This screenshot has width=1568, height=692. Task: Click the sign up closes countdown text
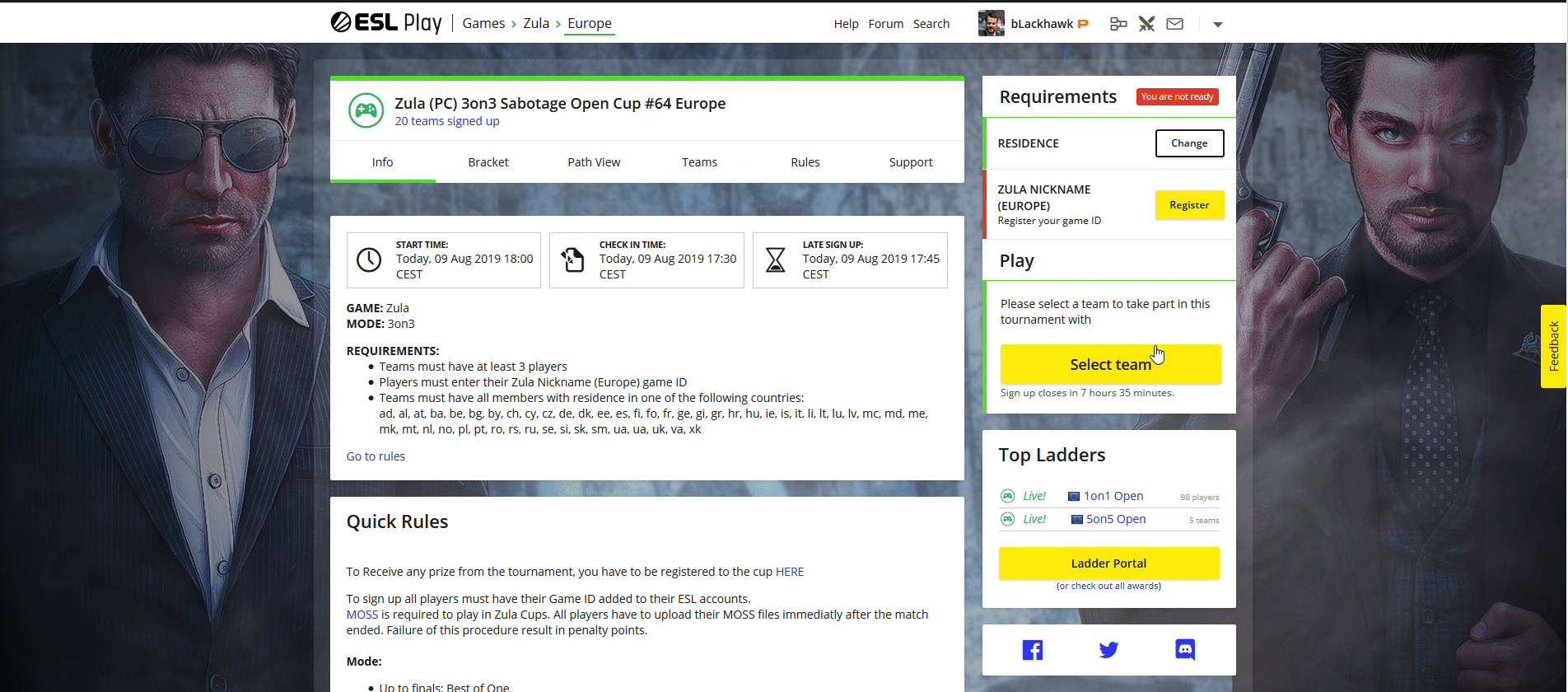tap(1087, 393)
